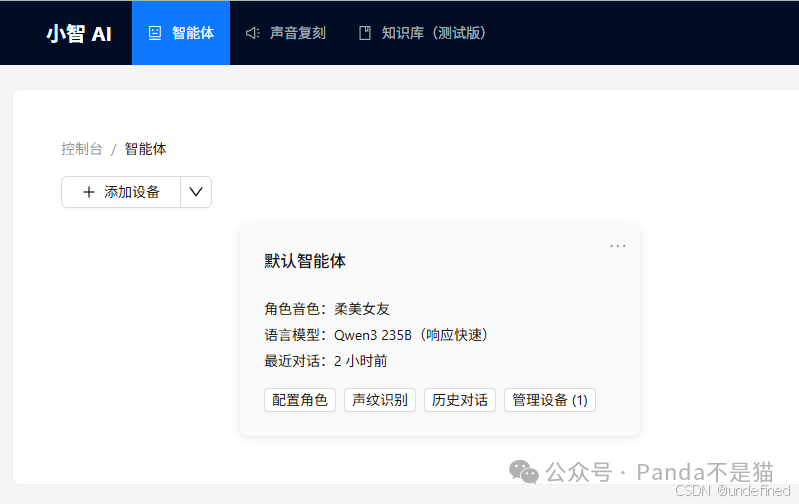The image size is (799, 504).
Task: Click the 小智 AI logo
Action: [79, 34]
